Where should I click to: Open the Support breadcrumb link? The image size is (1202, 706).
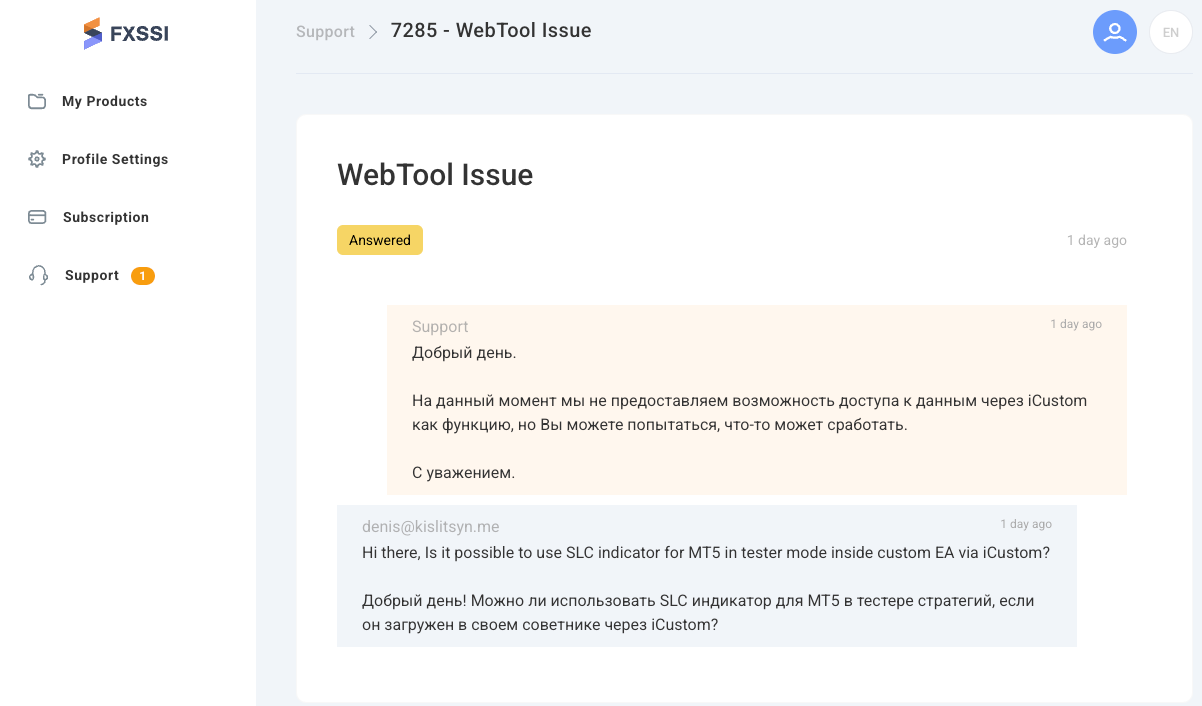[325, 31]
